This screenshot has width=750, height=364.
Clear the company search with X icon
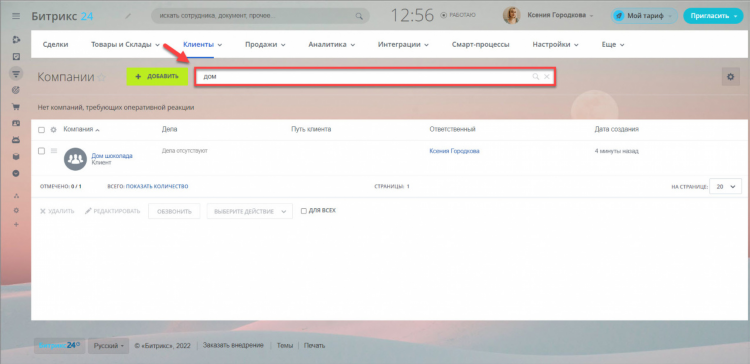pyautogui.click(x=546, y=77)
